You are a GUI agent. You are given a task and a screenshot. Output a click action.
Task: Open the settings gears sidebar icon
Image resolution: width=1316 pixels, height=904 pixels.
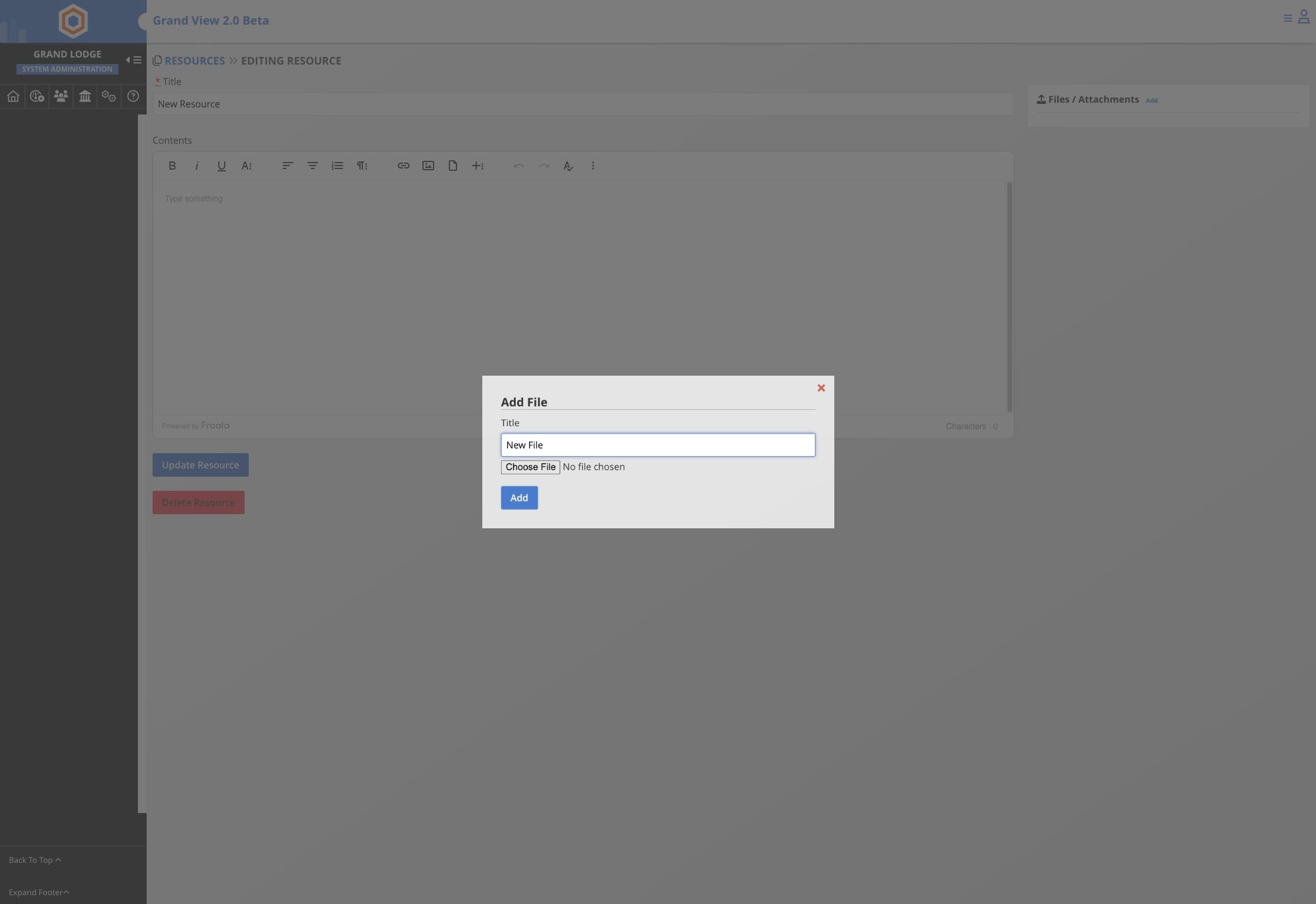[x=109, y=96]
